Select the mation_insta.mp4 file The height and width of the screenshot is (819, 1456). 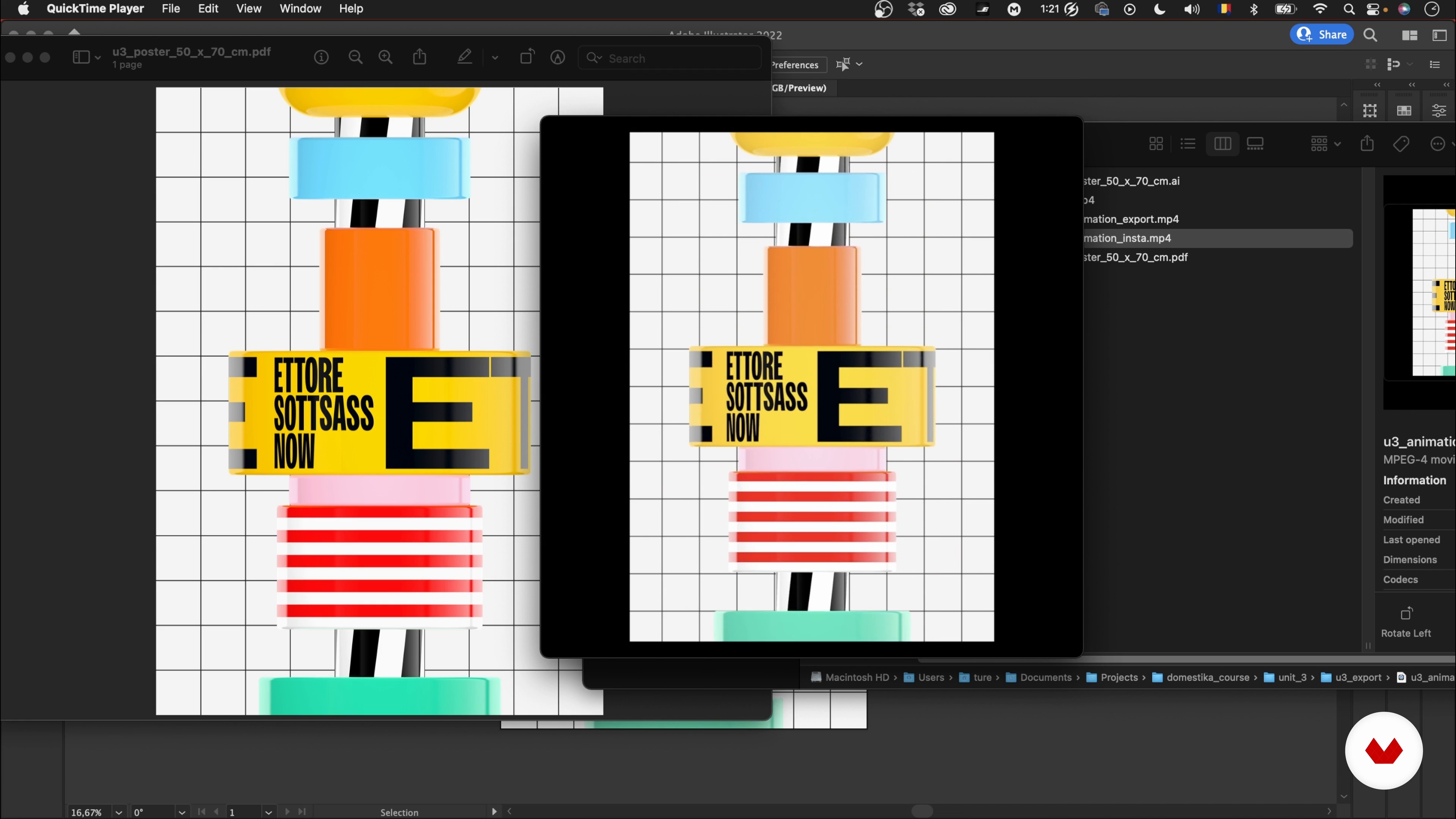pyautogui.click(x=1128, y=238)
